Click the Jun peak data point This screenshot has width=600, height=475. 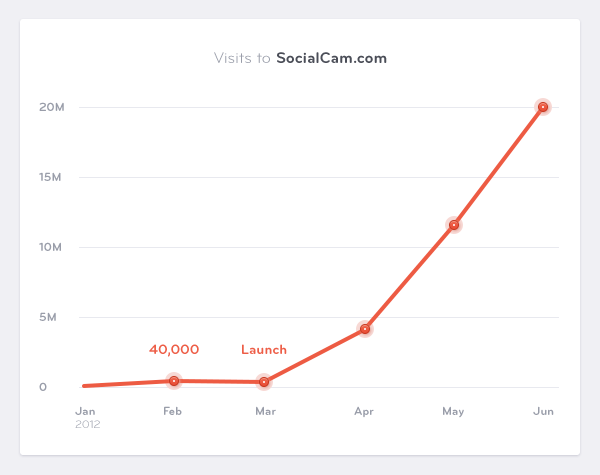coord(543,107)
